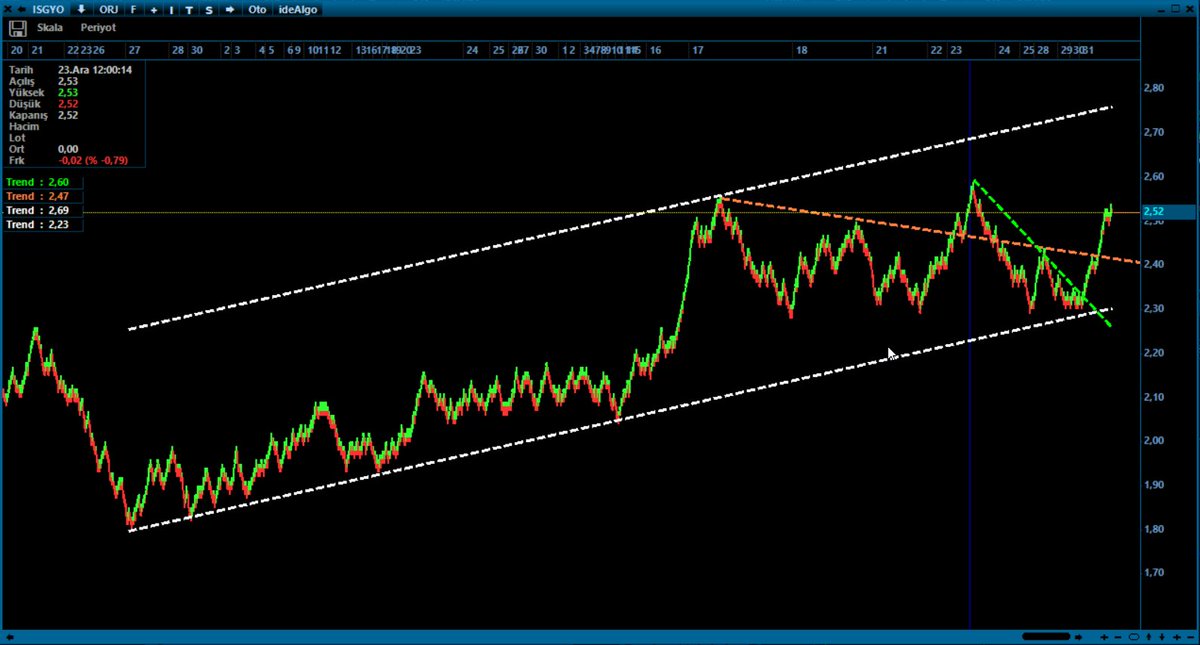Click the current price tag 2,52 on axis
This screenshot has width=1200, height=645.
pos(1166,212)
